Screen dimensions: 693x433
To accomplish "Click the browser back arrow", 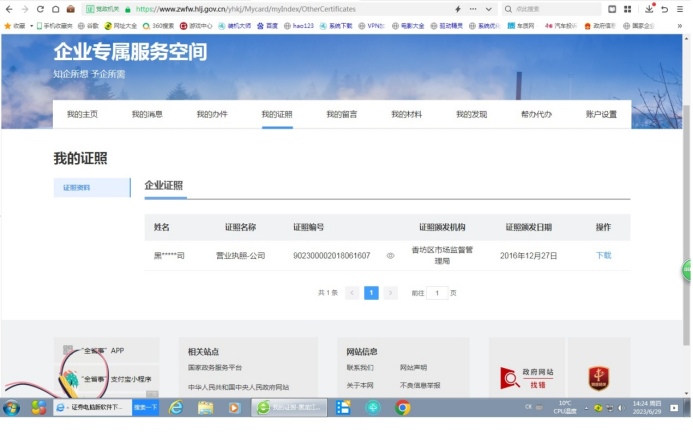I will click(9, 9).
